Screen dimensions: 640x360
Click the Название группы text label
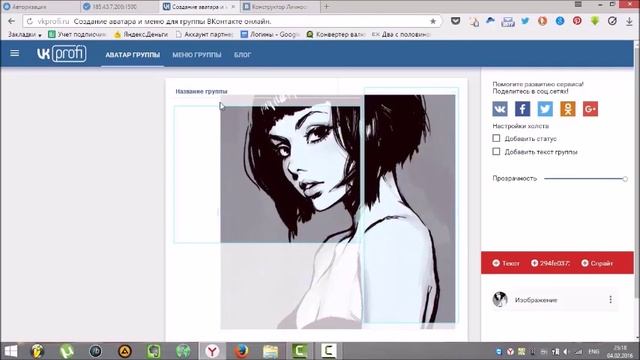201,91
